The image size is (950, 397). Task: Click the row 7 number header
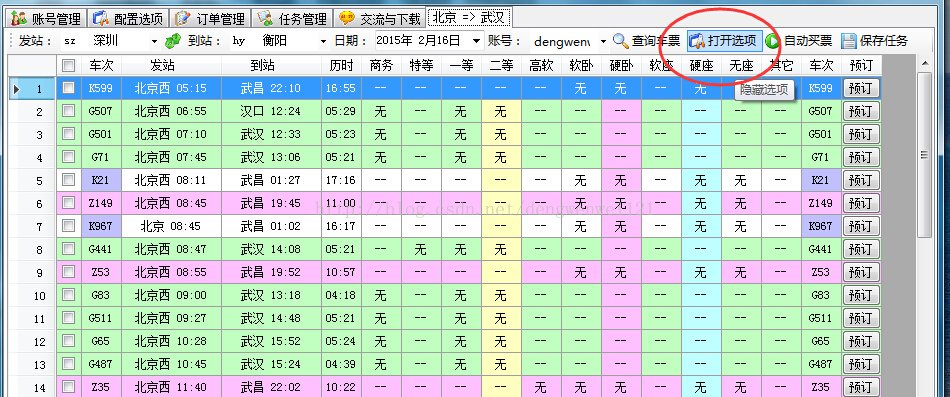[32, 227]
